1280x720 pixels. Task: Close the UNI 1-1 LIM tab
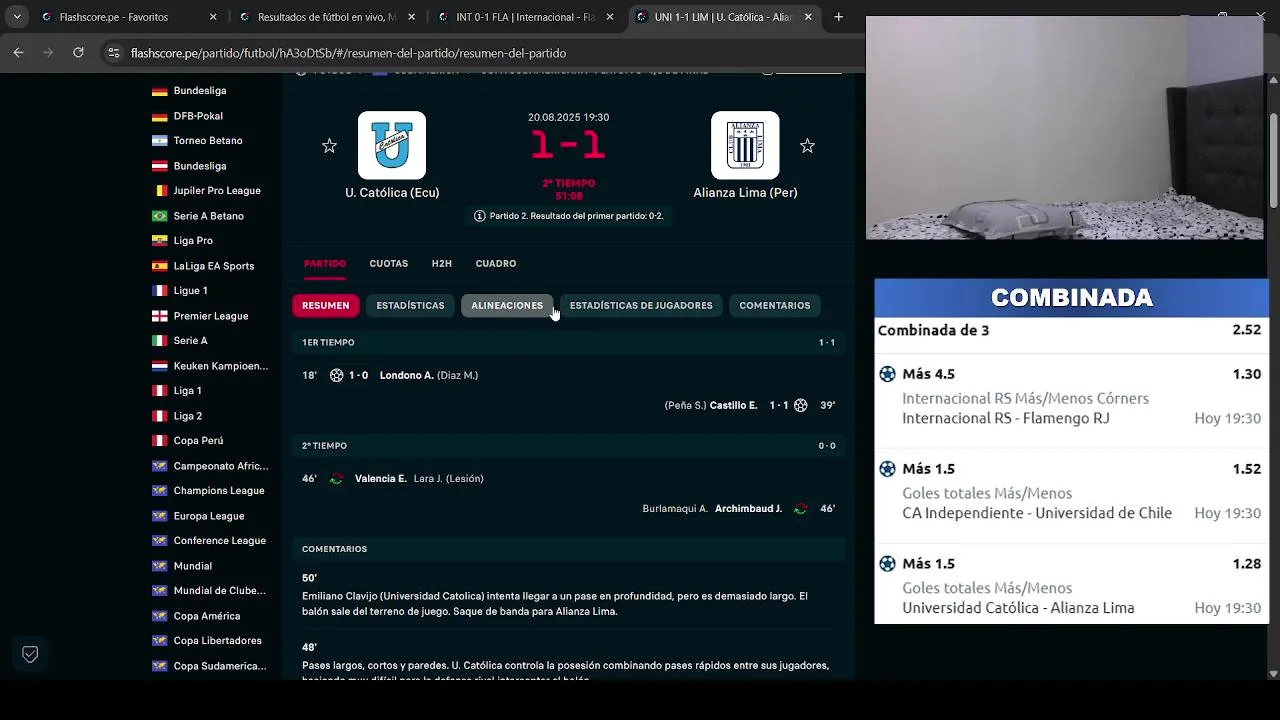pyautogui.click(x=808, y=17)
